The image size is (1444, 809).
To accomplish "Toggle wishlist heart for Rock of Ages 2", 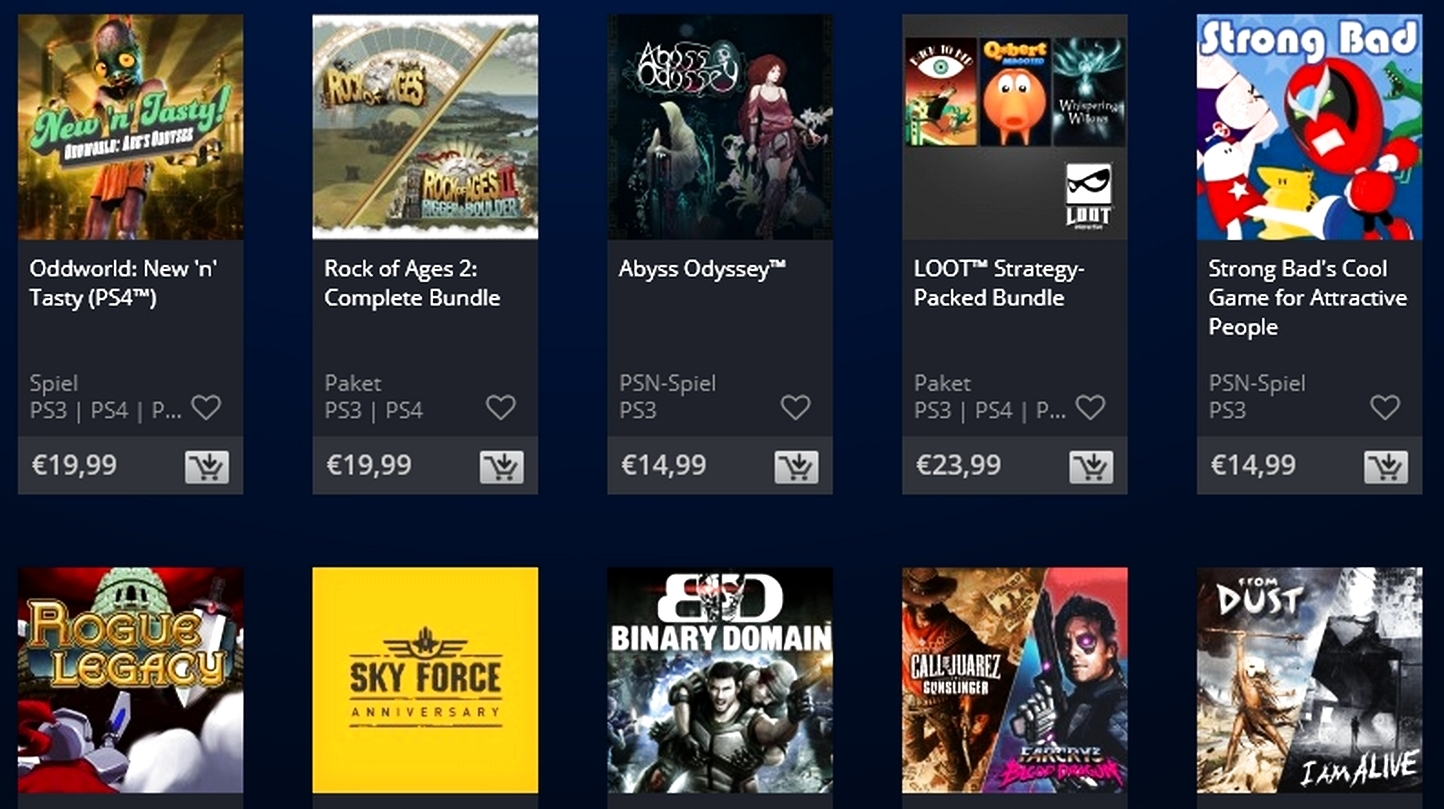I will click(x=501, y=407).
